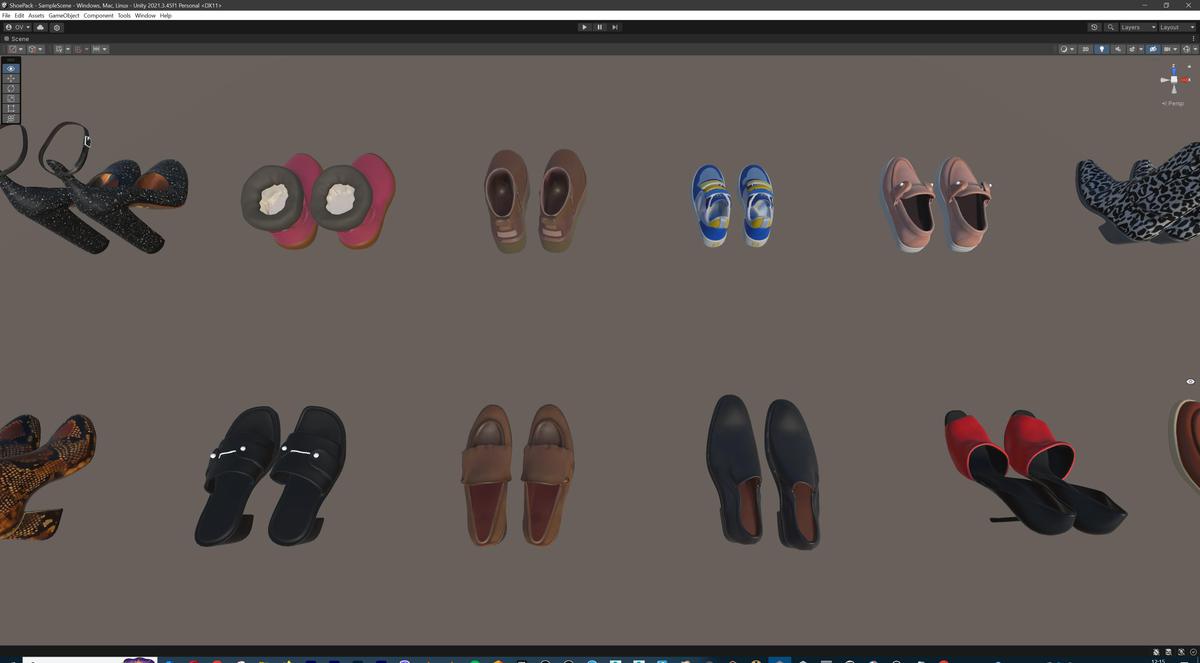Select the Rotate tool
The height and width of the screenshot is (663, 1200).
[10, 88]
